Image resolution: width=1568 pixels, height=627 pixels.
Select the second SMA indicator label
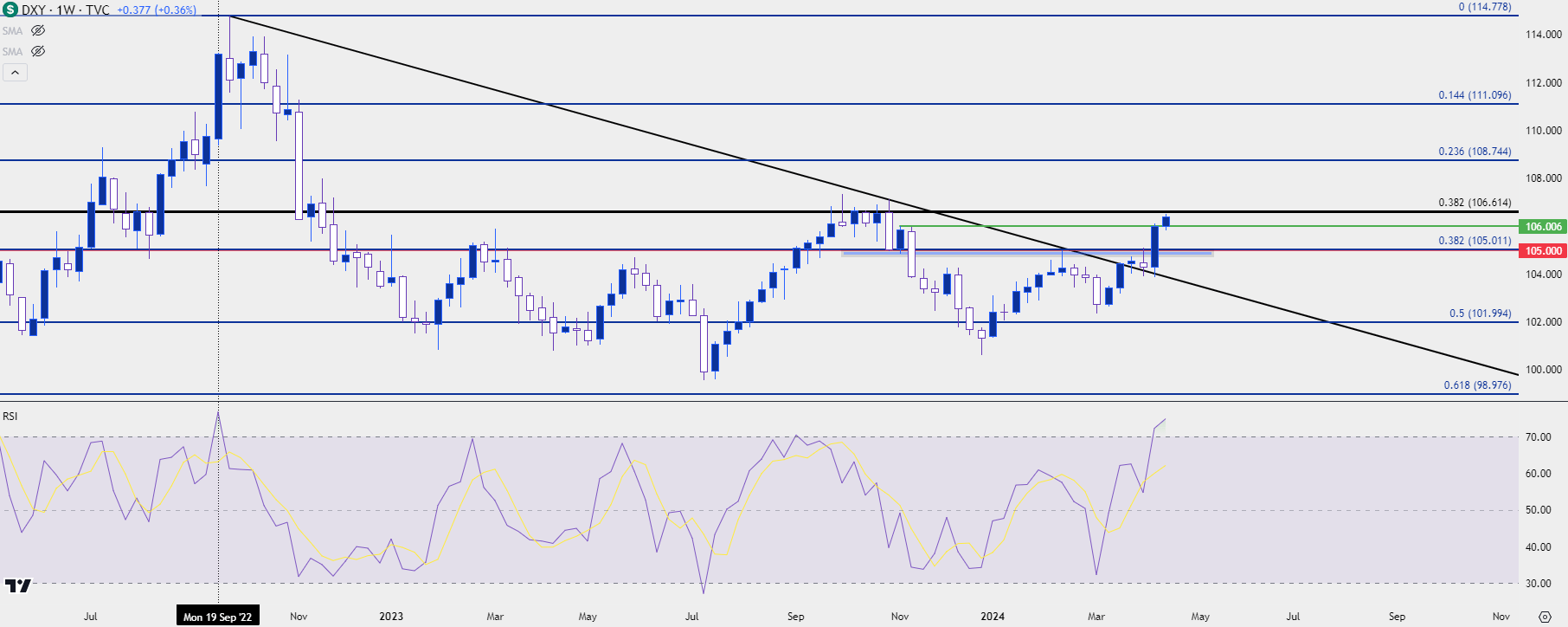(x=13, y=51)
